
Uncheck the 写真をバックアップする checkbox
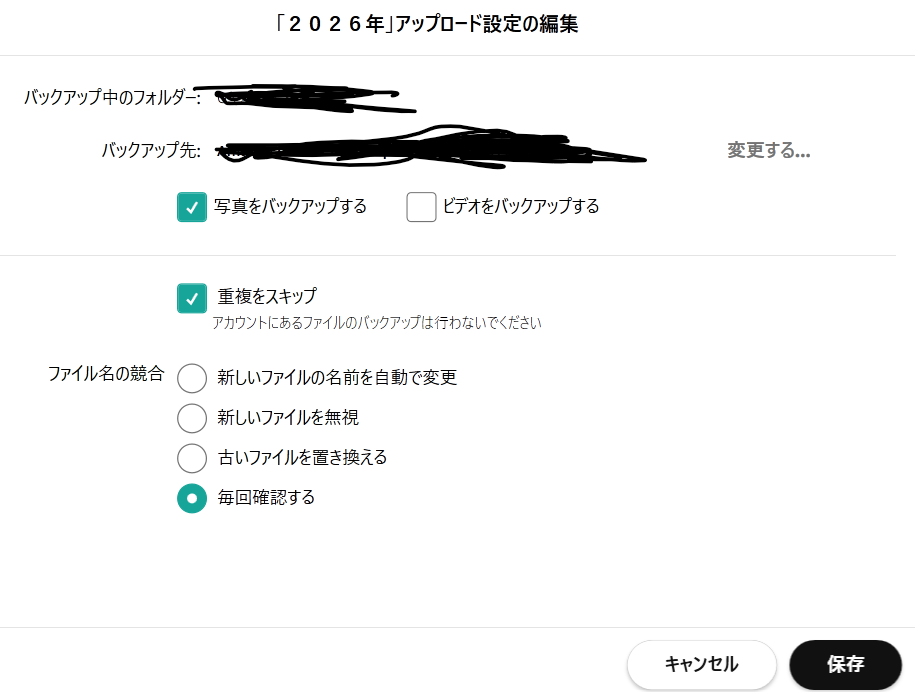(x=192, y=207)
